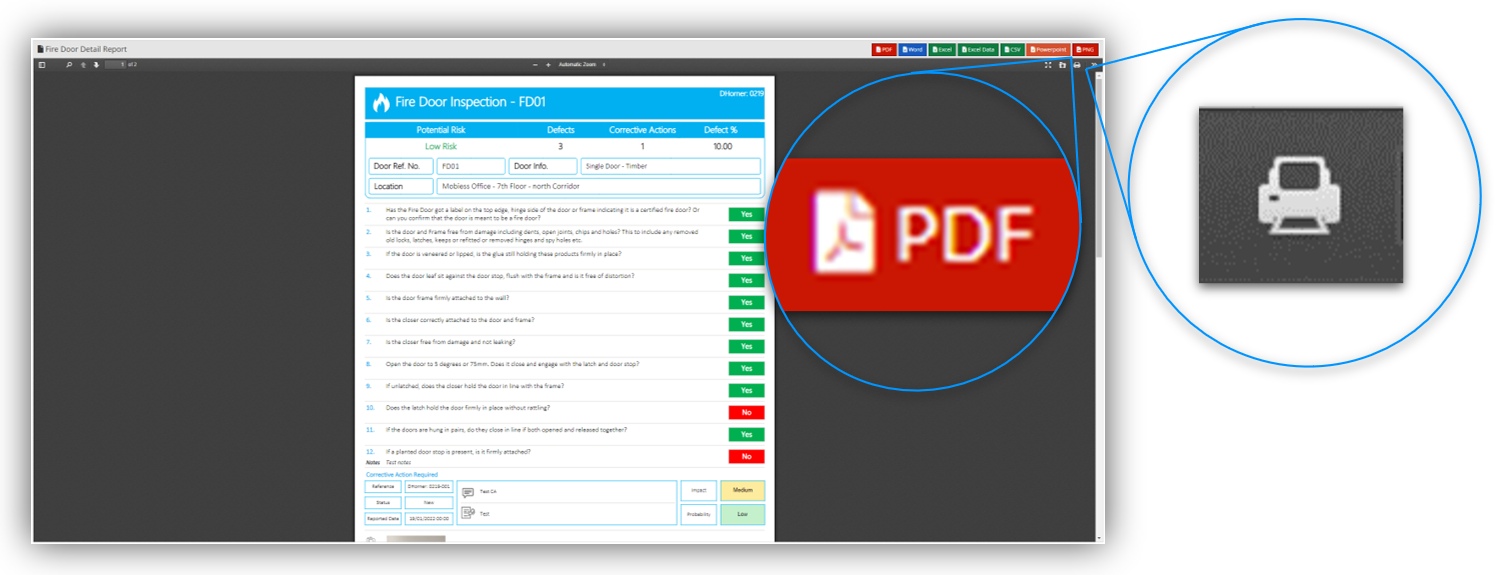Screen dimensions: 1511x575
Task: Click the open file icon
Action: 1062,65
